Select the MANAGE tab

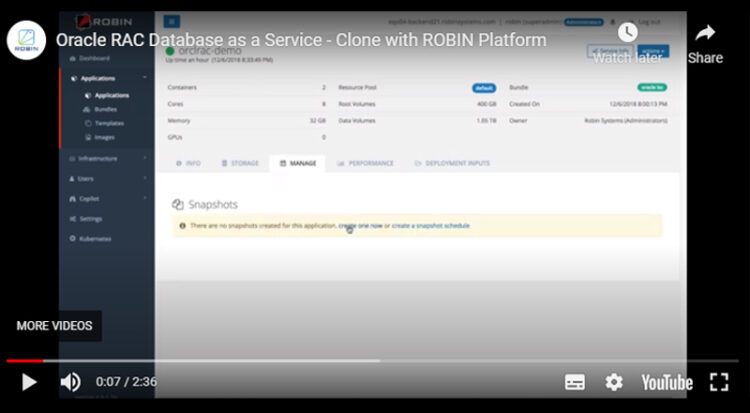click(x=298, y=164)
